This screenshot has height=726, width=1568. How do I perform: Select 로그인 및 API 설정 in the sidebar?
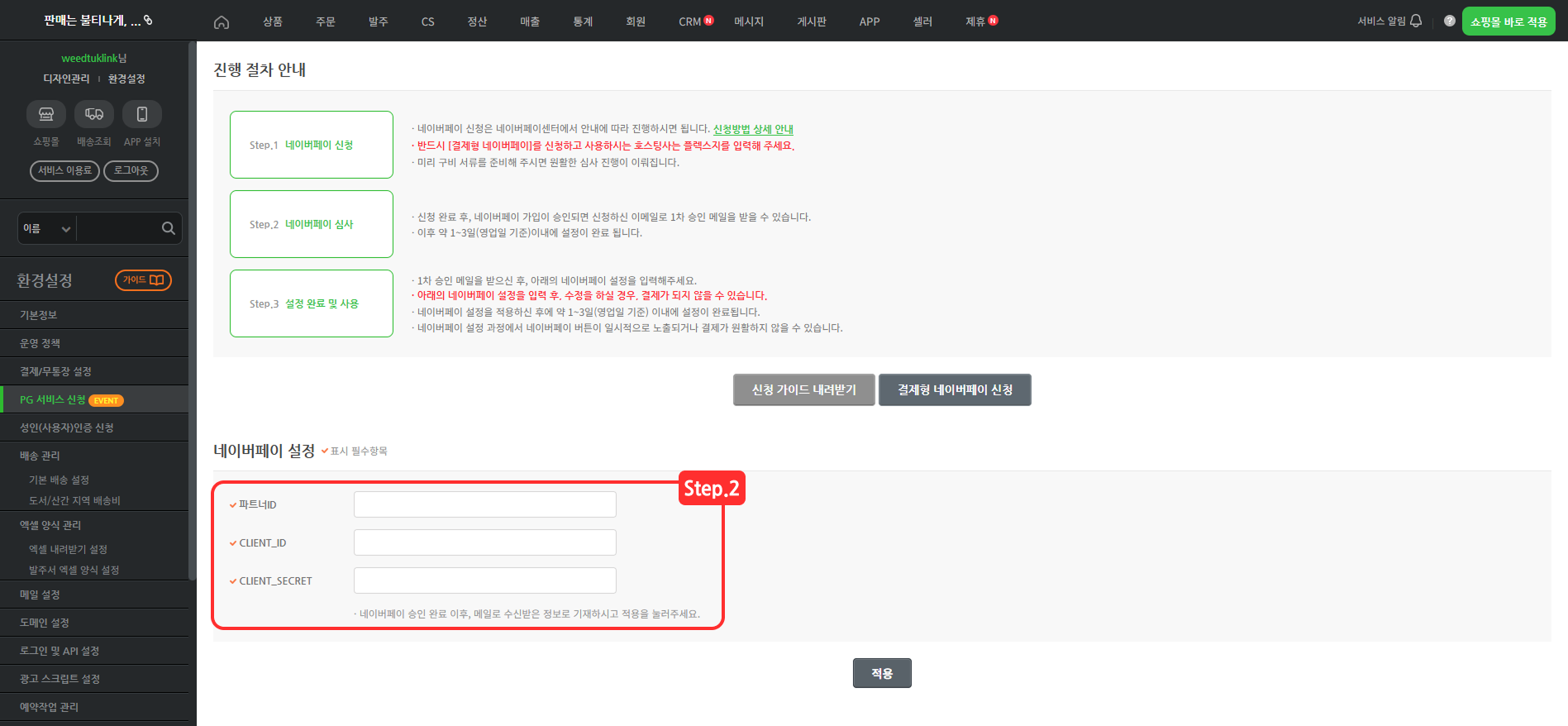pyautogui.click(x=94, y=651)
